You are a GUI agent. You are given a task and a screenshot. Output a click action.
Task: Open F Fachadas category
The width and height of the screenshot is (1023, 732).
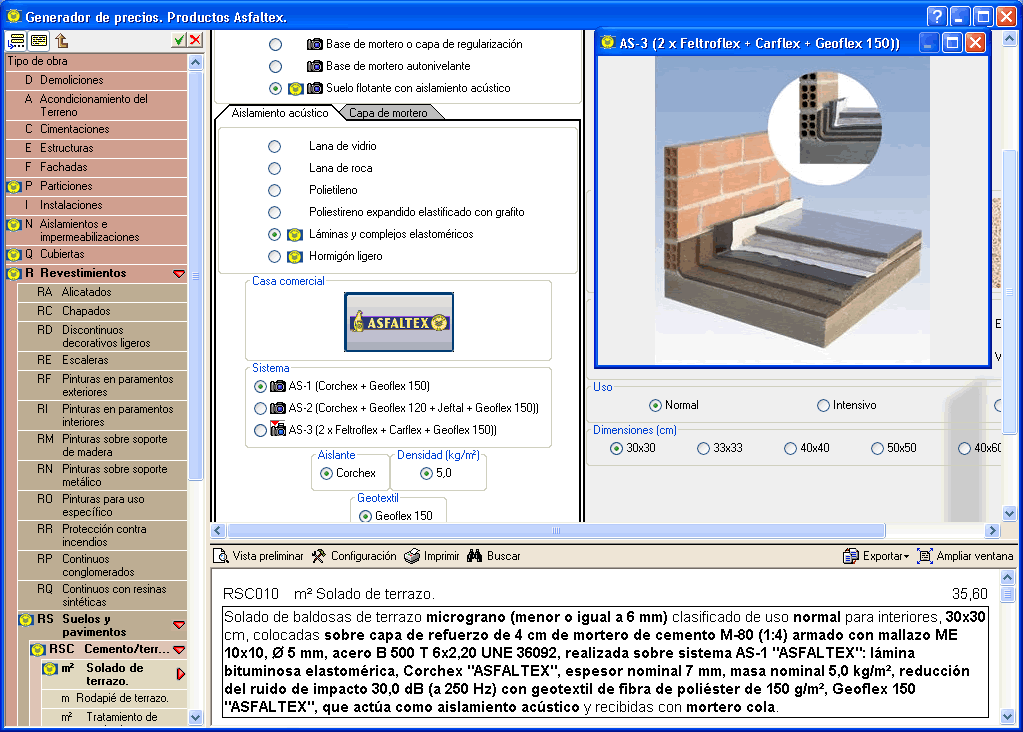(x=97, y=167)
